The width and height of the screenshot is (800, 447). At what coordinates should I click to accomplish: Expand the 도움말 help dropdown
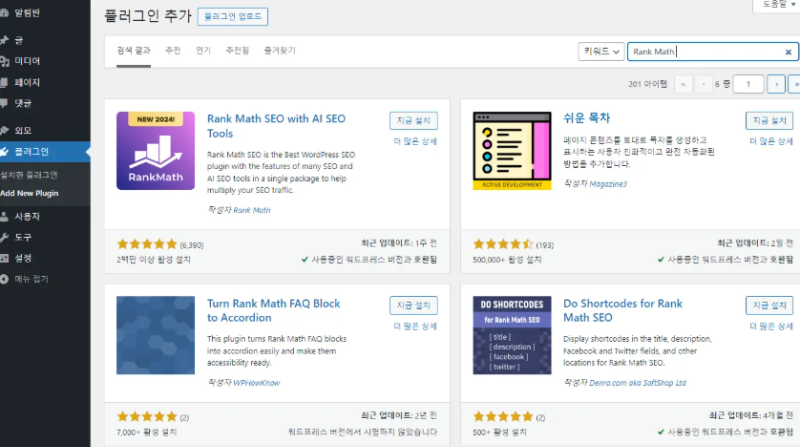[x=778, y=5]
